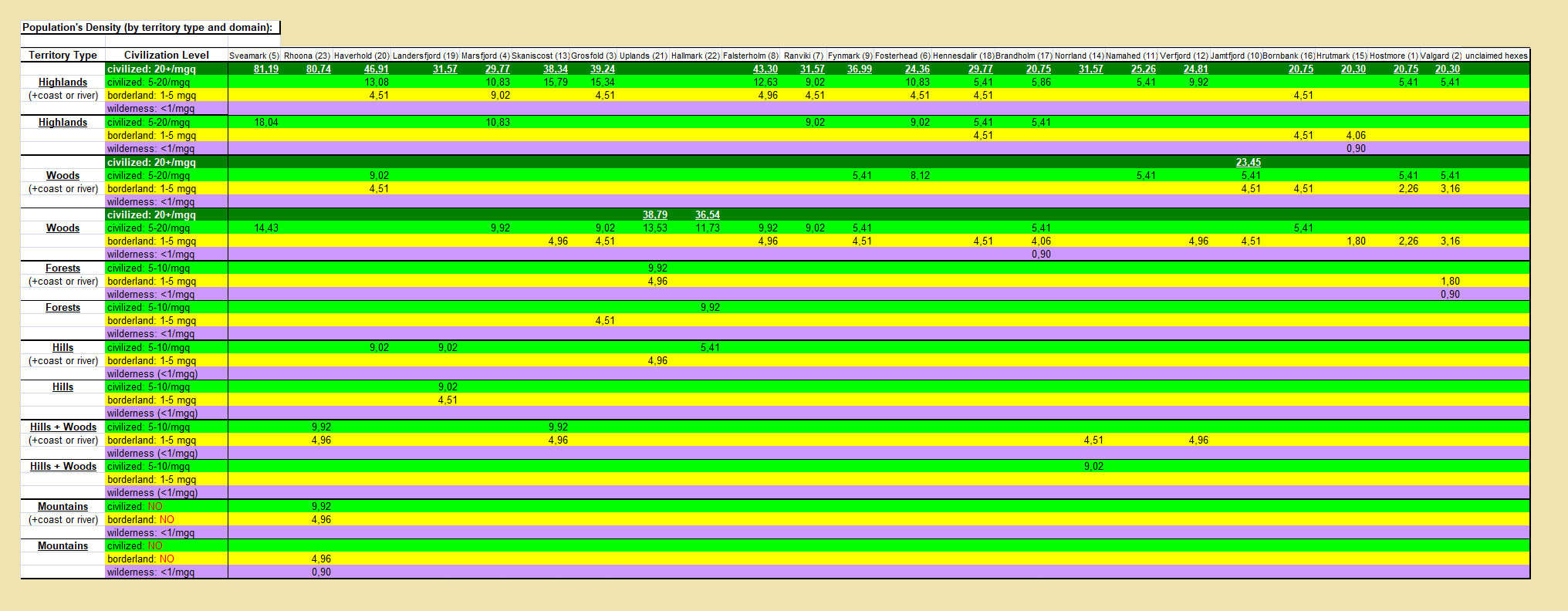1568x611 pixels.
Task: Click the "Civilization Level" column header
Action: click(x=167, y=55)
